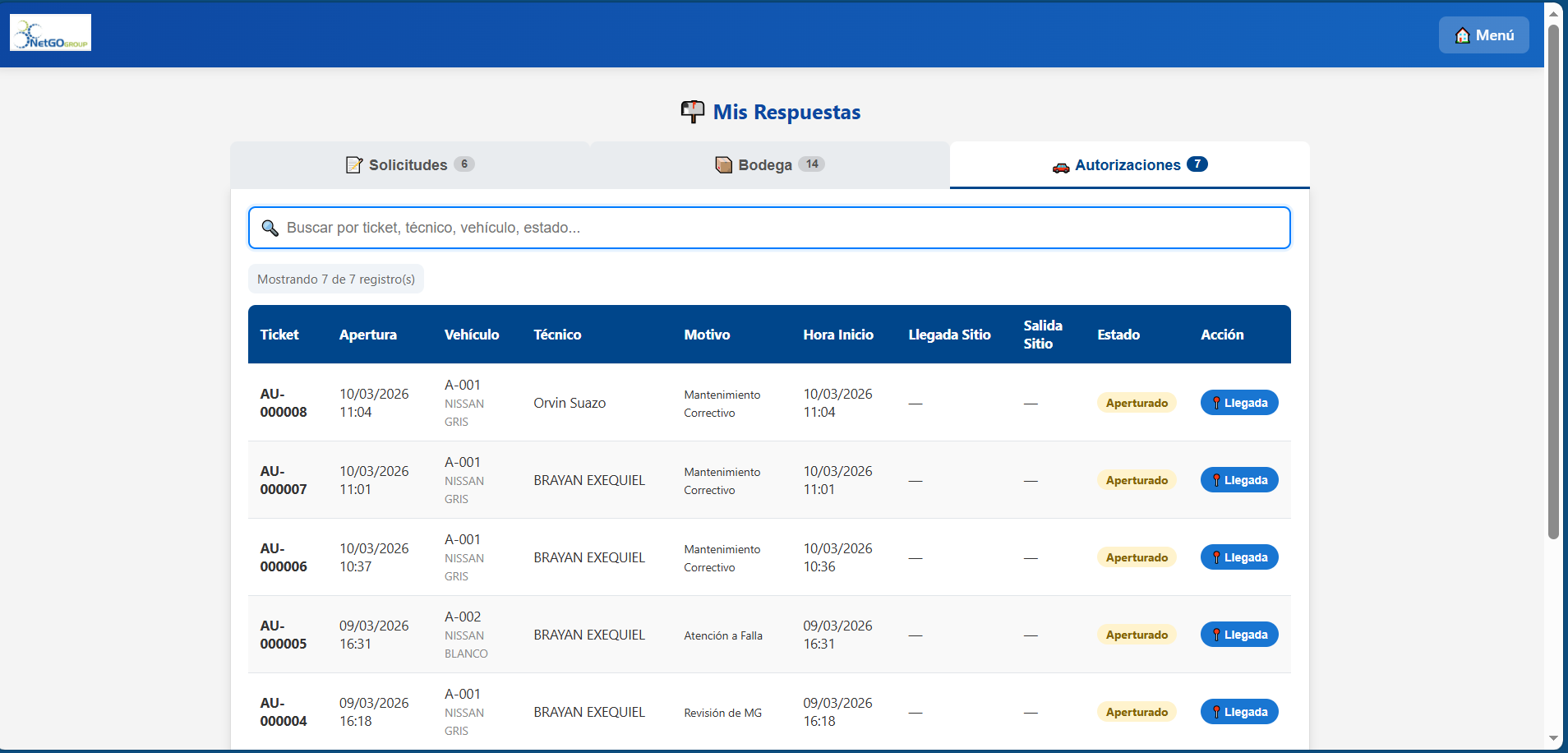Click the notepad icon on Solicitudes tab
Screen dimensions: 1568x753
coord(354,165)
